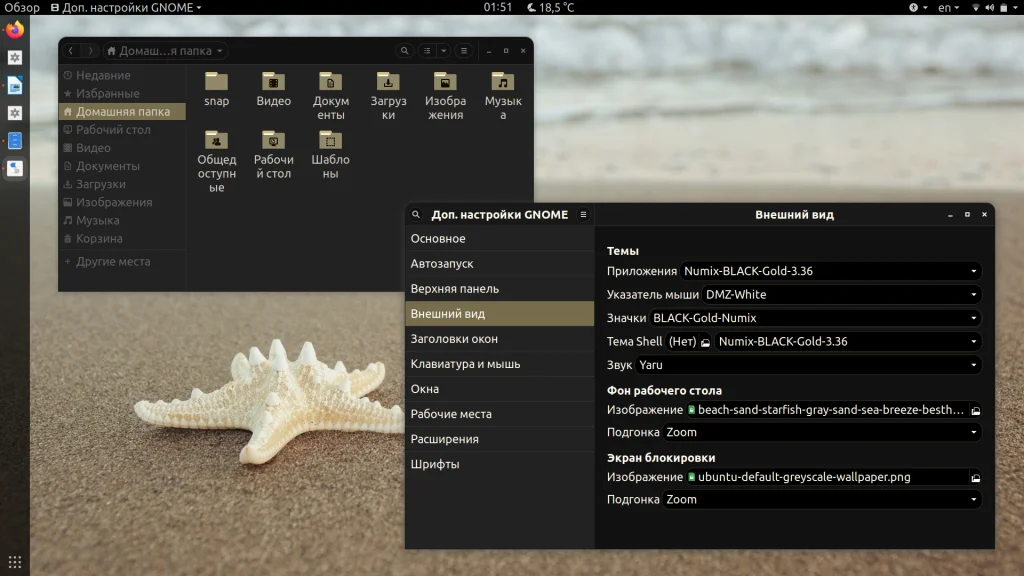Open the Загрузки folder icon

click(388, 83)
